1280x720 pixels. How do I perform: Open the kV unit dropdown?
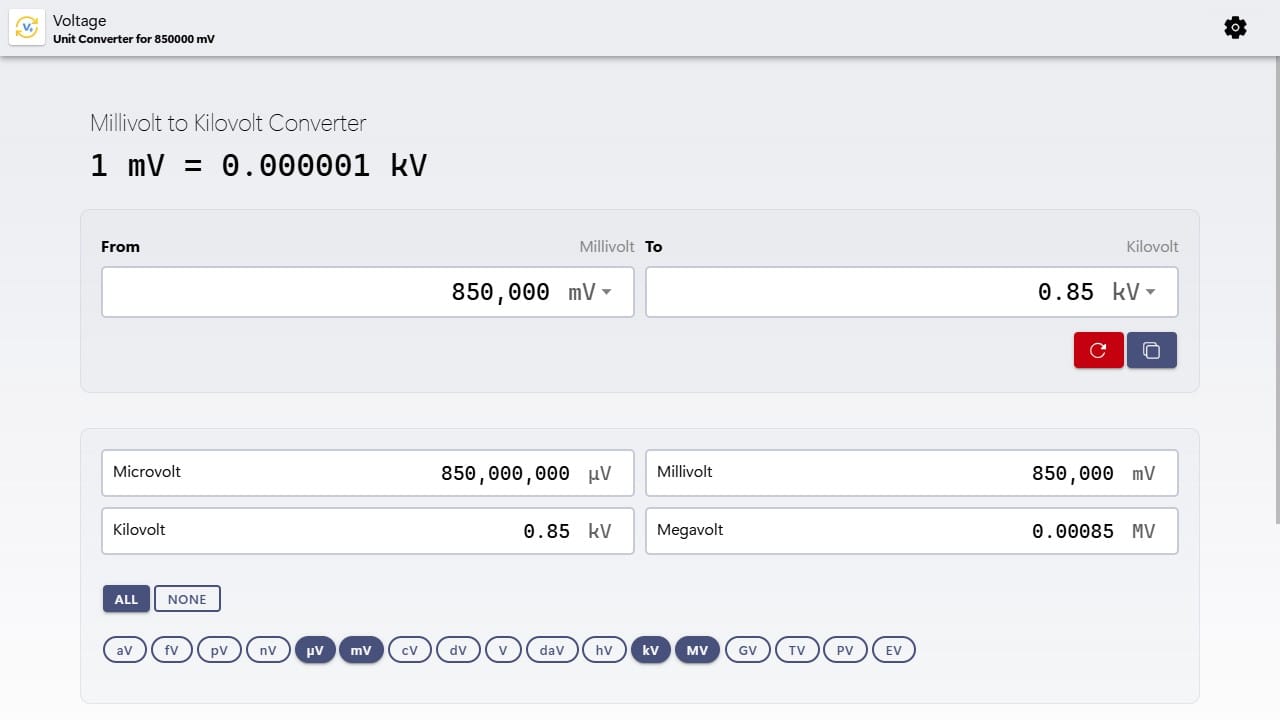point(1134,291)
